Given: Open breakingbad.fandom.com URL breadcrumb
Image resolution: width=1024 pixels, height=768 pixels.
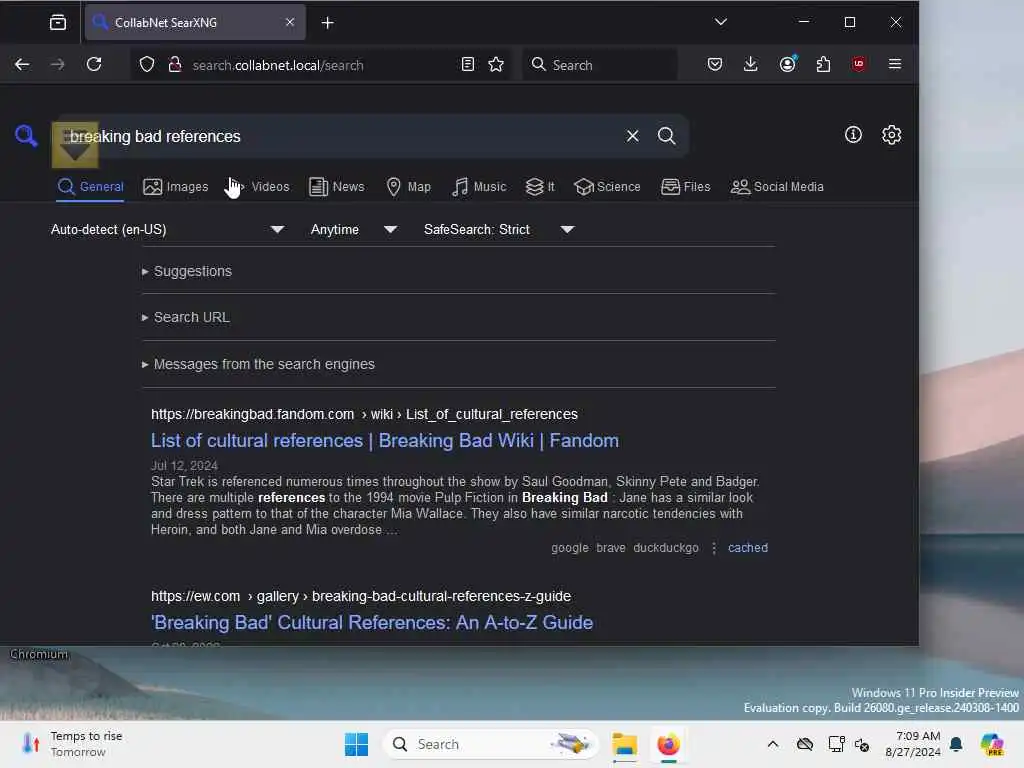Looking at the screenshot, I should pyautogui.click(x=364, y=415).
